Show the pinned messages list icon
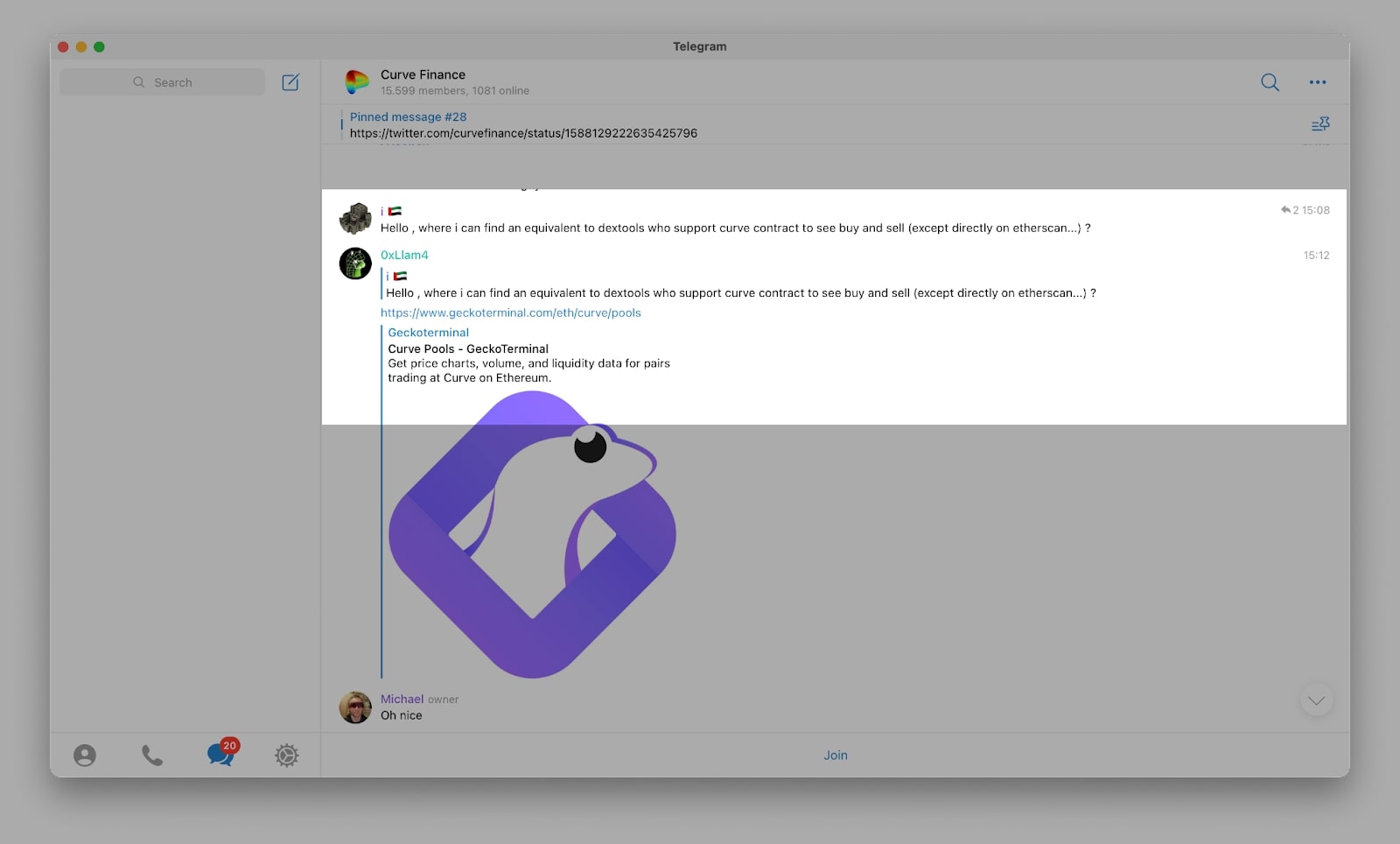Viewport: 1400px width, 844px height. point(1320,124)
